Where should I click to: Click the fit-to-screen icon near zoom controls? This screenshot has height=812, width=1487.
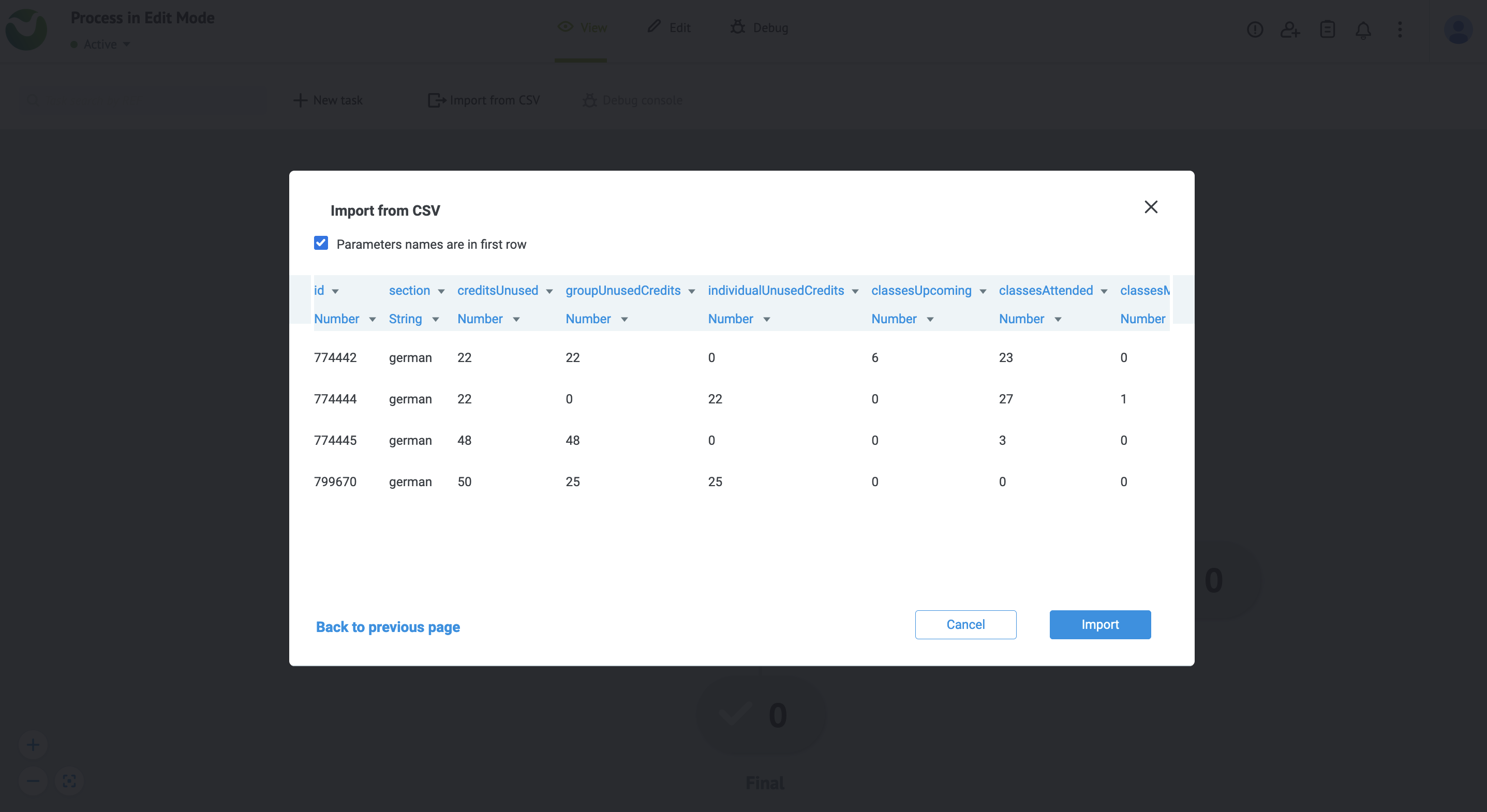tap(69, 781)
